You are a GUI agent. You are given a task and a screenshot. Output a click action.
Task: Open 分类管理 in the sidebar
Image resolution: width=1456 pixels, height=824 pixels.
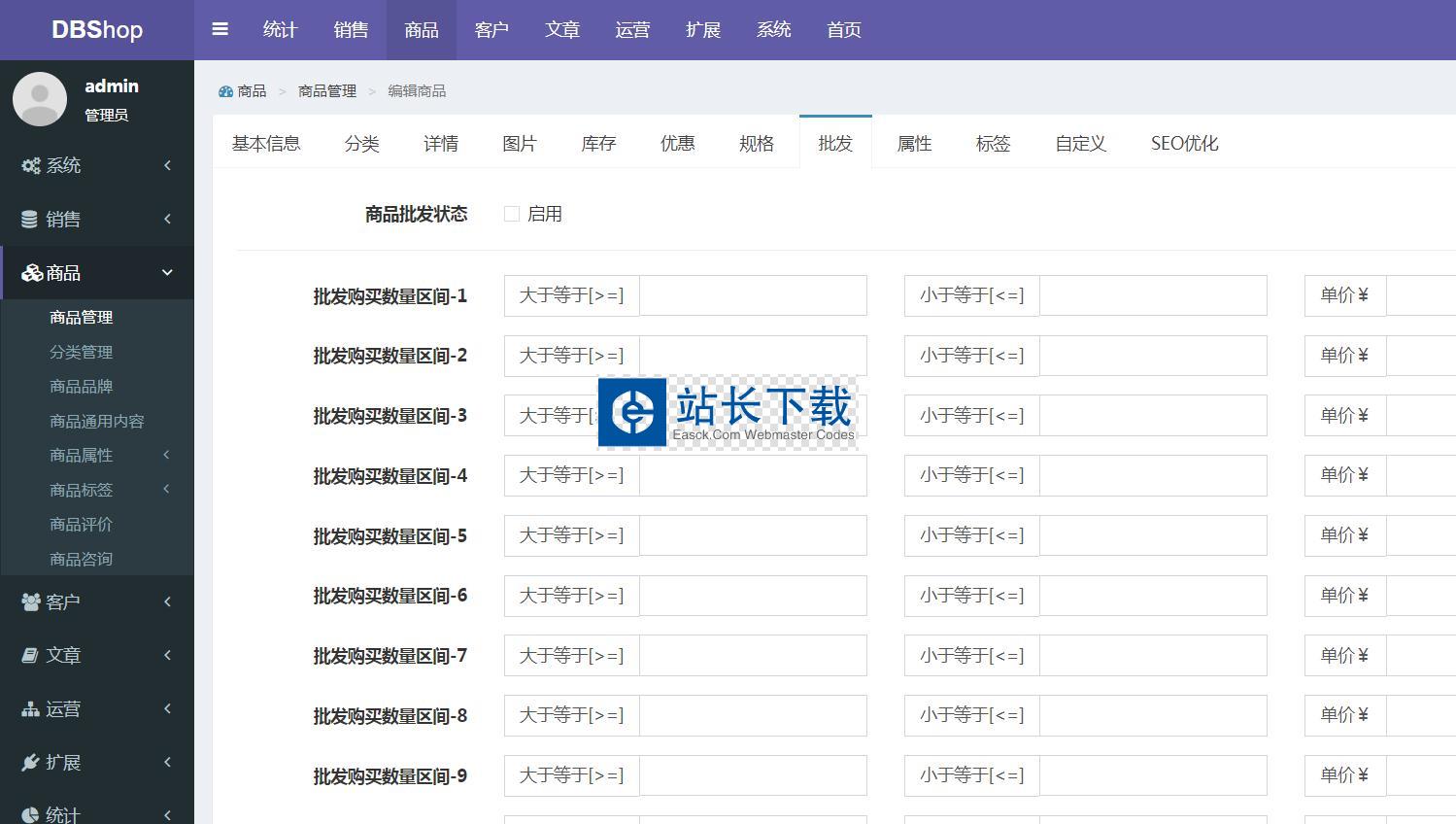(82, 352)
